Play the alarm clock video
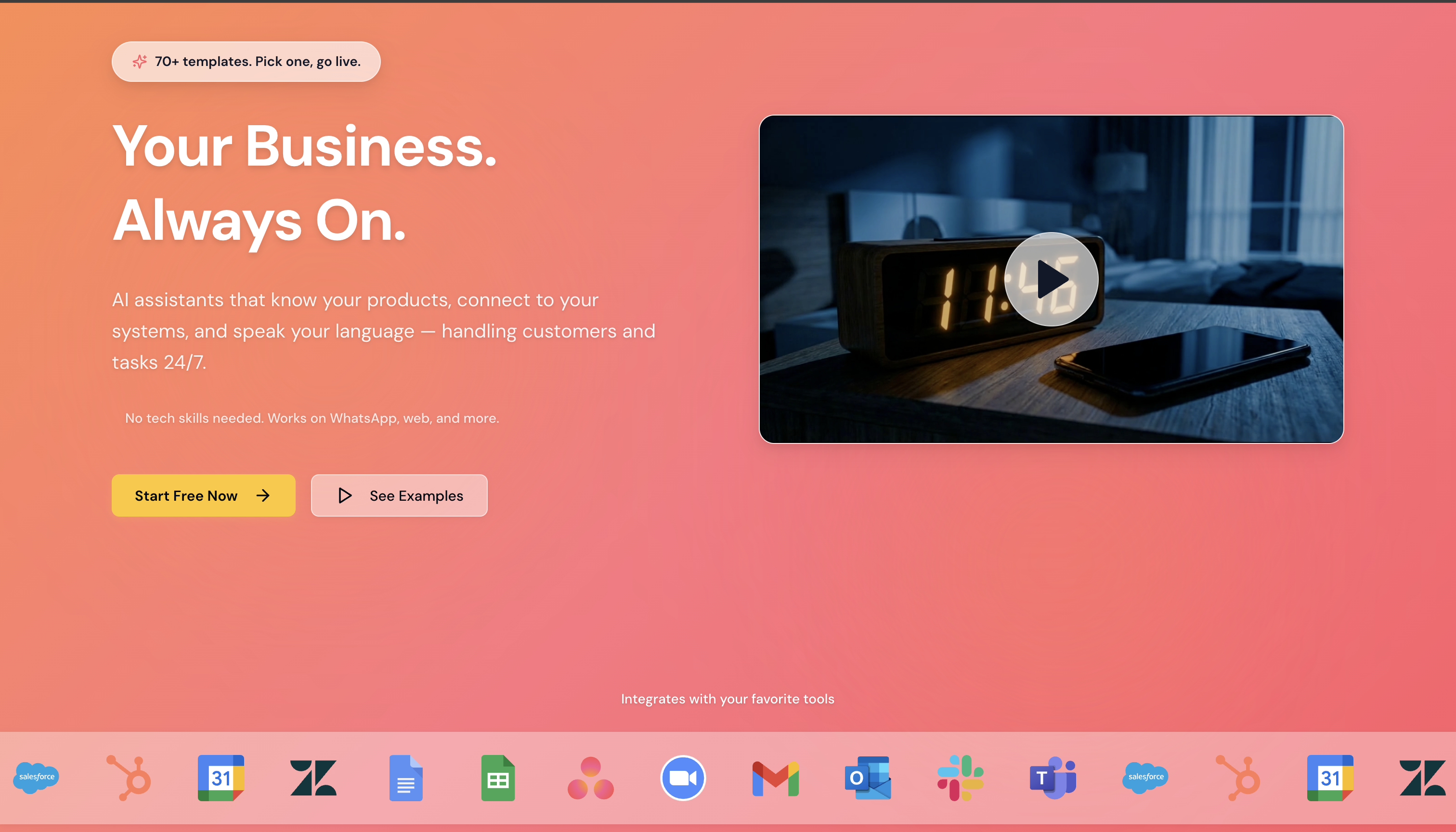Image resolution: width=1456 pixels, height=832 pixels. point(1051,279)
